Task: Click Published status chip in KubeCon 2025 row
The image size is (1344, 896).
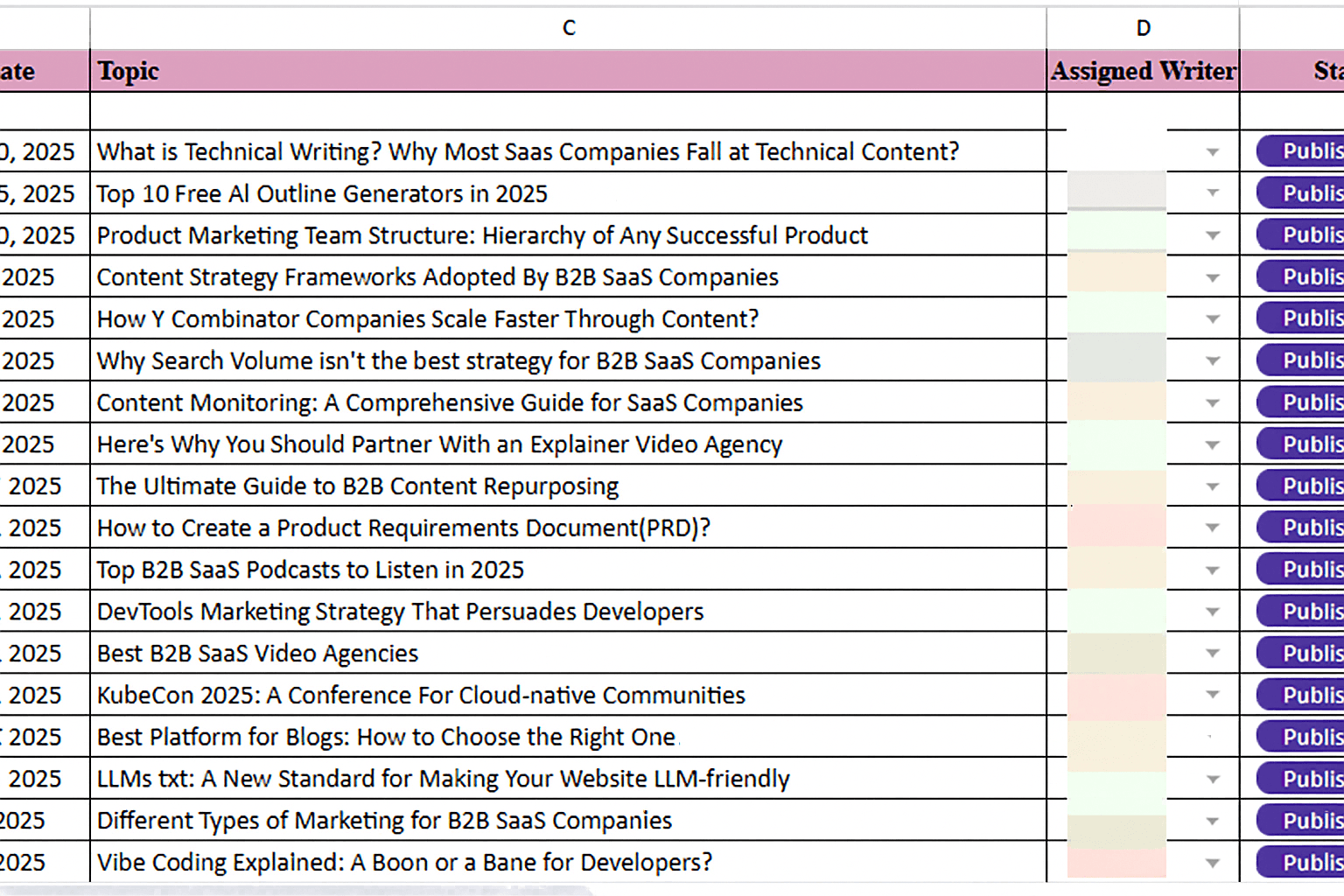Action: tap(1301, 695)
